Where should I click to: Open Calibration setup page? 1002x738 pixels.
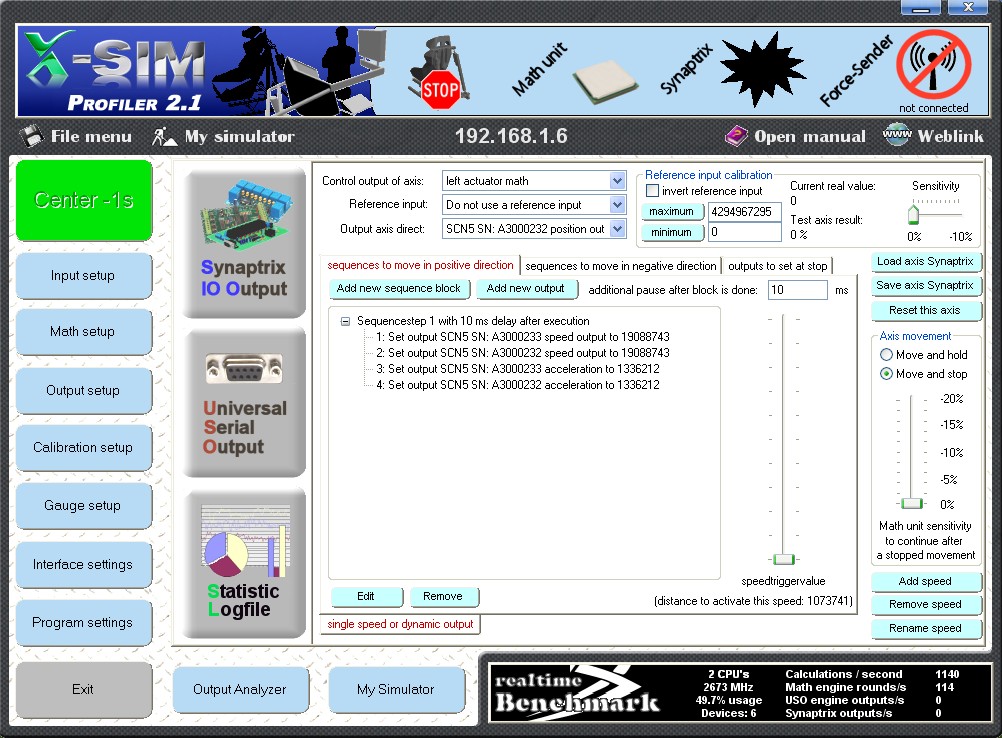83,447
